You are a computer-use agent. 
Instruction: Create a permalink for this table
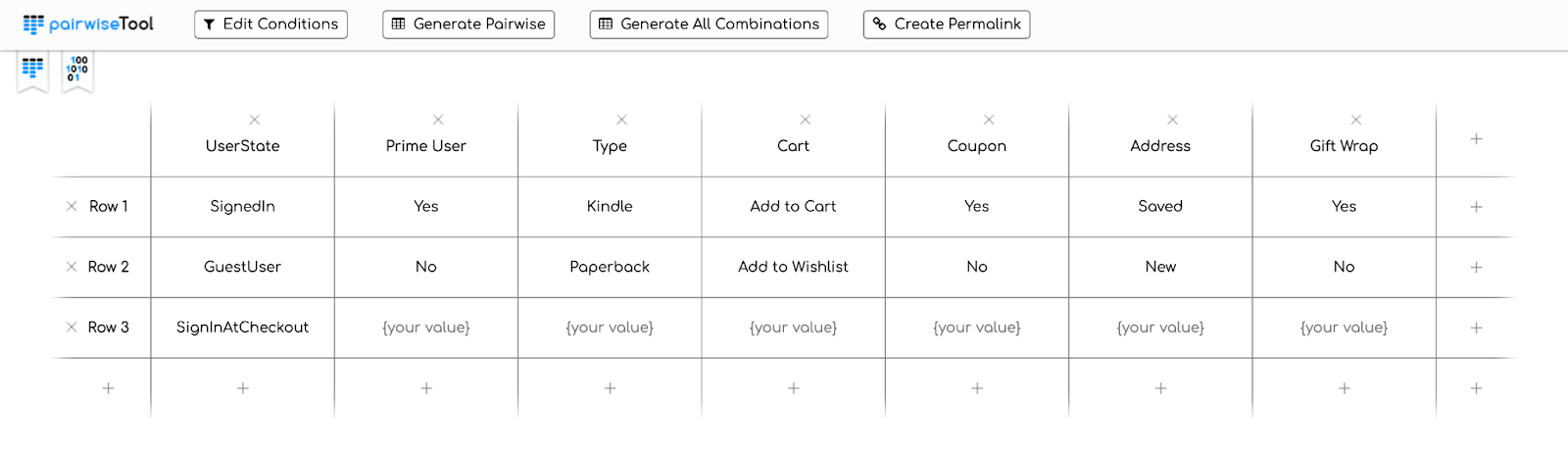[x=947, y=25]
